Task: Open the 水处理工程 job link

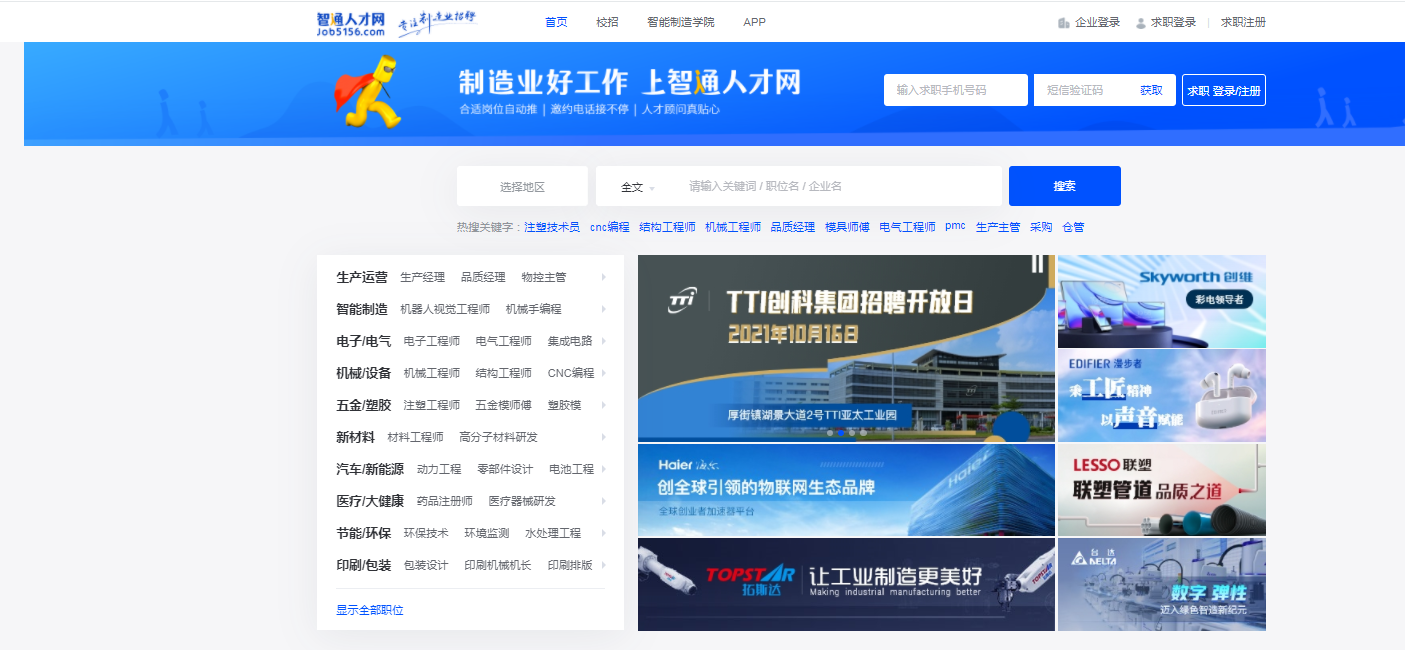Action: (x=553, y=533)
